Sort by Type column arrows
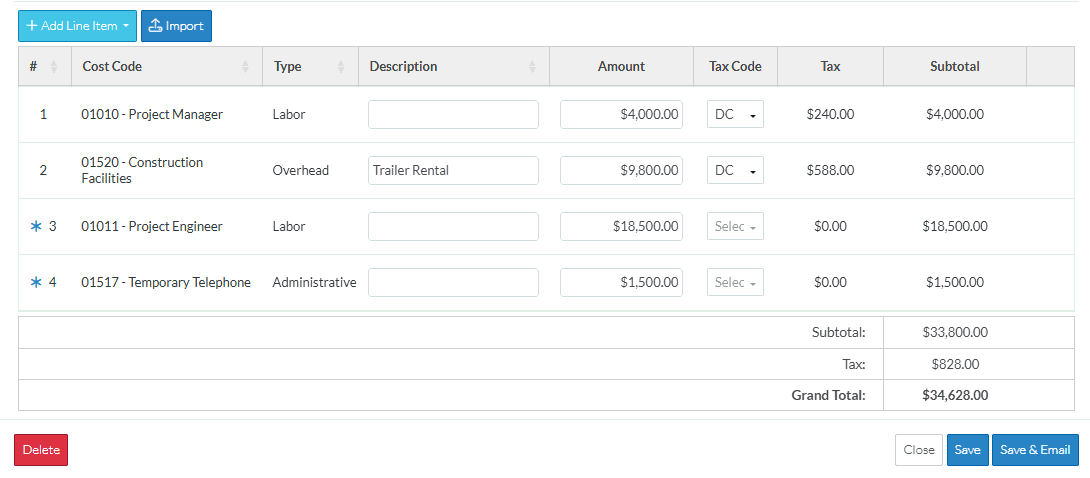 (341, 67)
